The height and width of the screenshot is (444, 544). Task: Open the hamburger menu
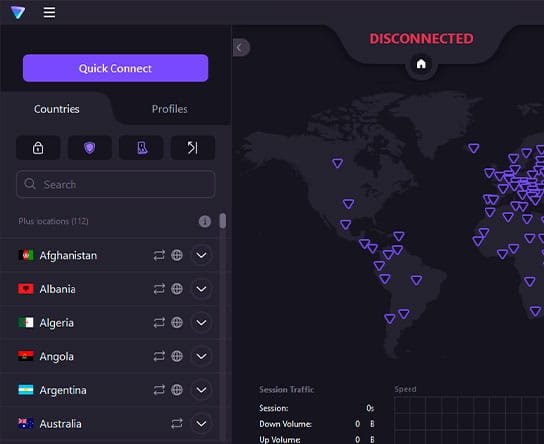[x=49, y=12]
